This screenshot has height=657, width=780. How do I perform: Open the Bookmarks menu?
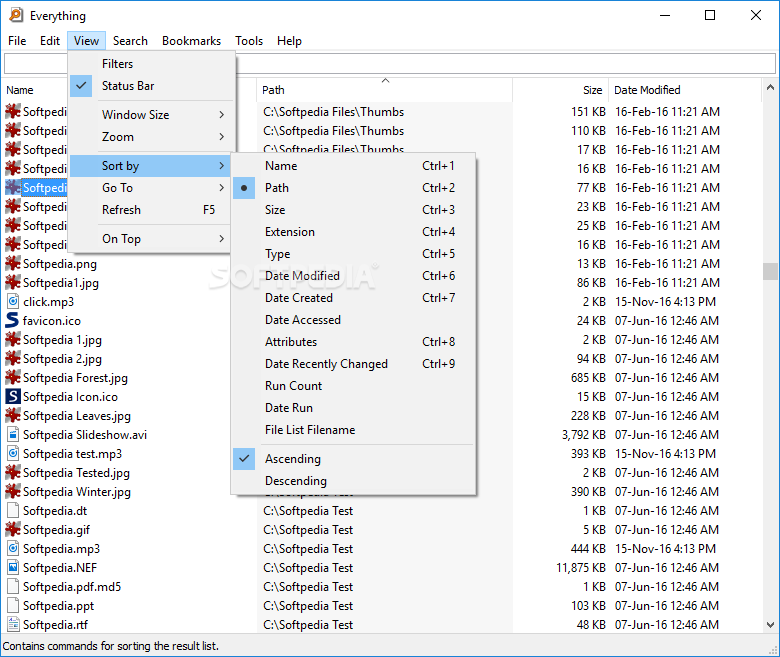coord(192,41)
